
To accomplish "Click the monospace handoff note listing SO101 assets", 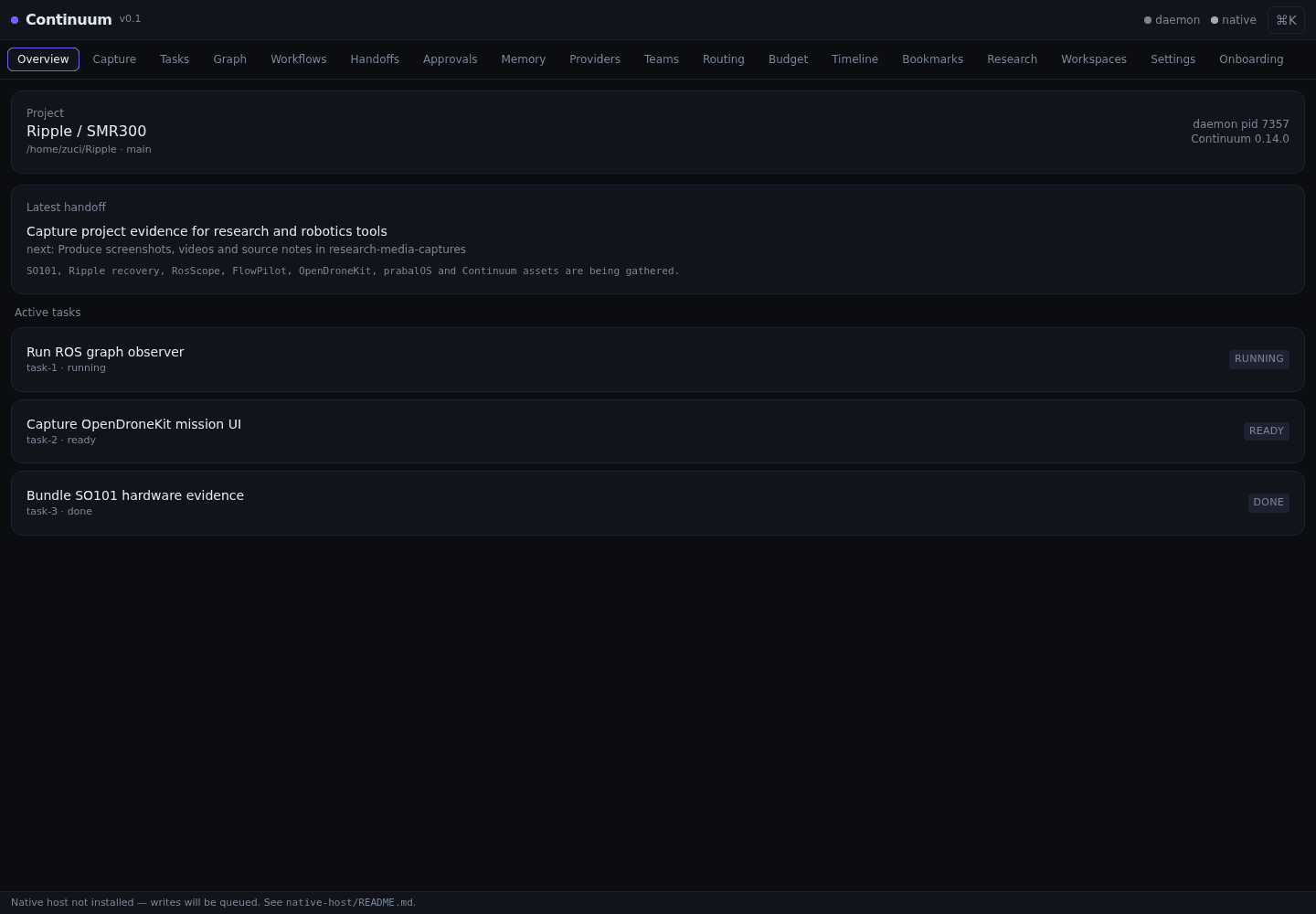I will tap(353, 271).
